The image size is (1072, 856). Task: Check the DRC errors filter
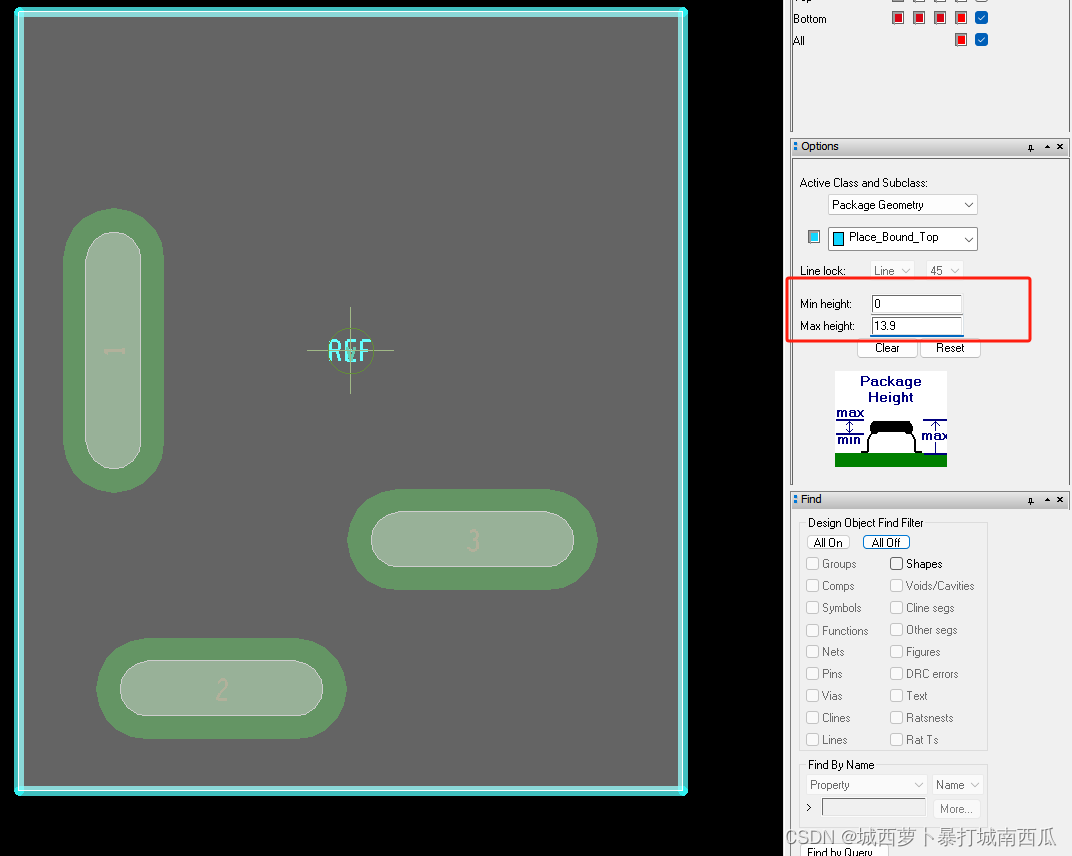(x=896, y=673)
